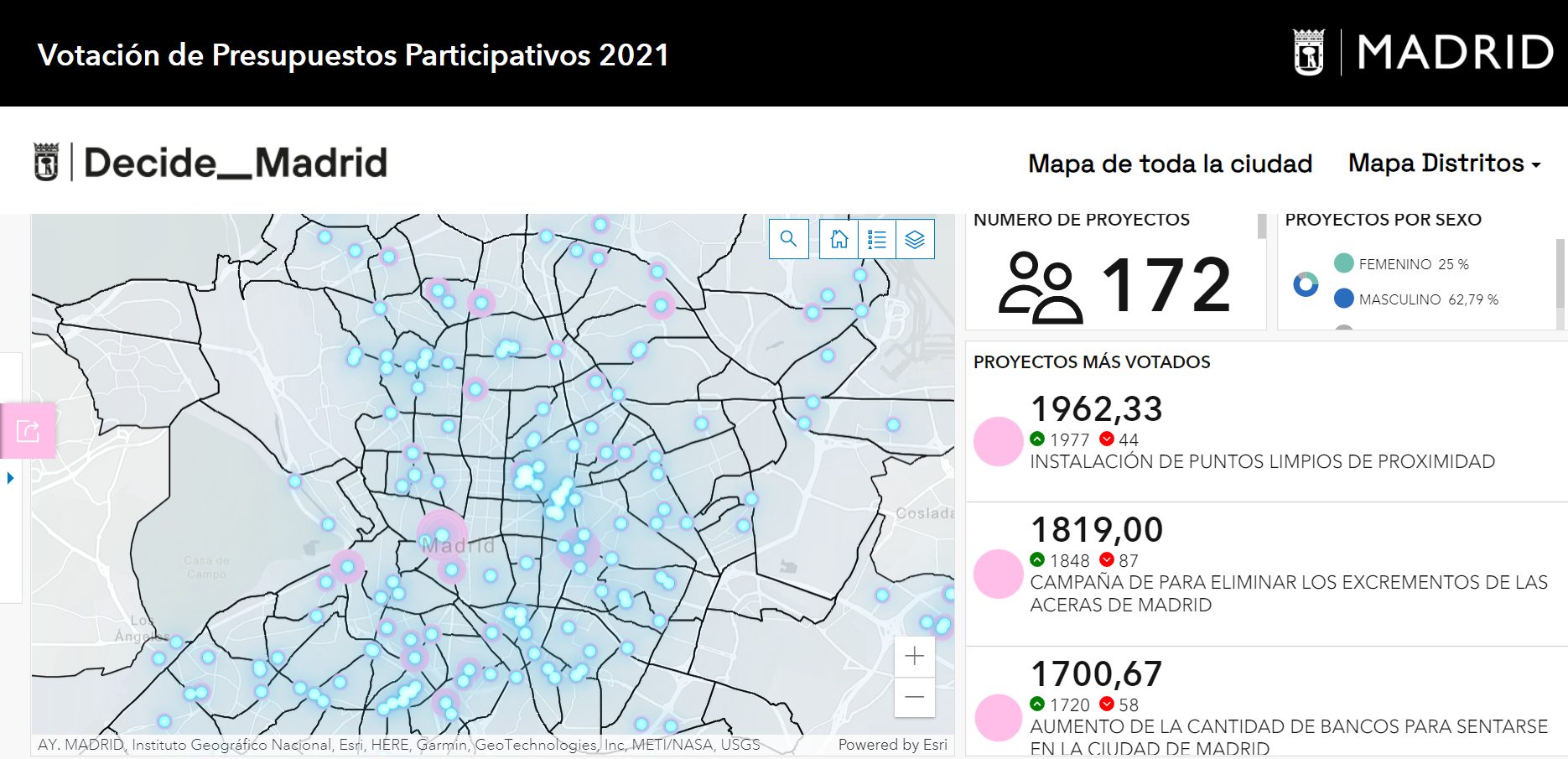1568x759 pixels.
Task: Open the layer list via layers icon
Action: point(916,238)
